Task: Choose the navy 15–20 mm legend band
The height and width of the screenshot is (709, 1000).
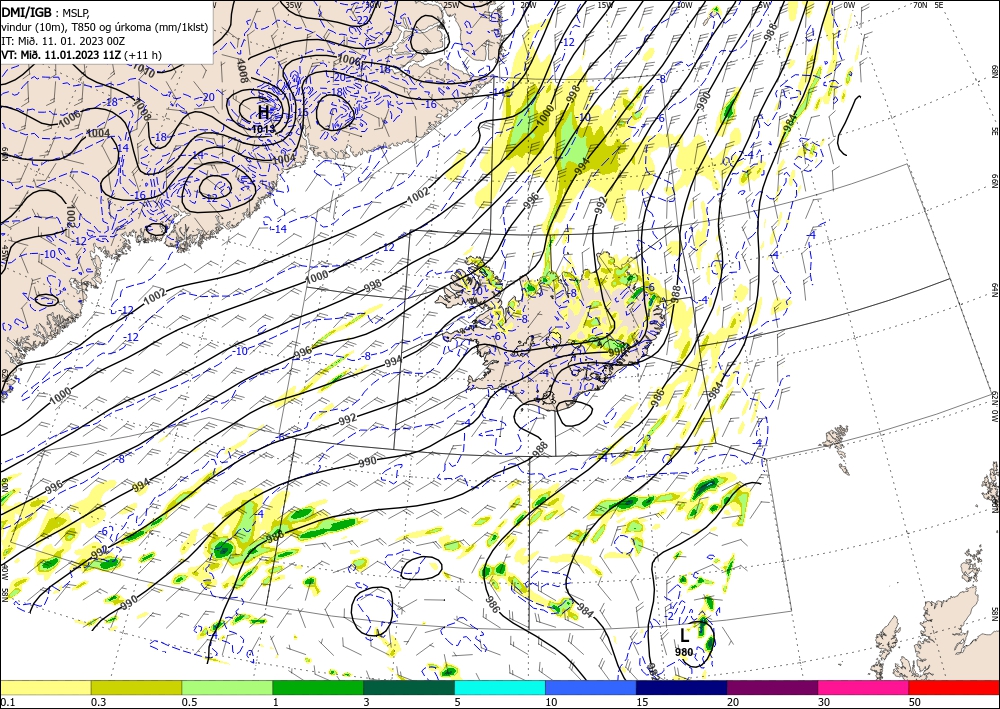Action: point(682,687)
